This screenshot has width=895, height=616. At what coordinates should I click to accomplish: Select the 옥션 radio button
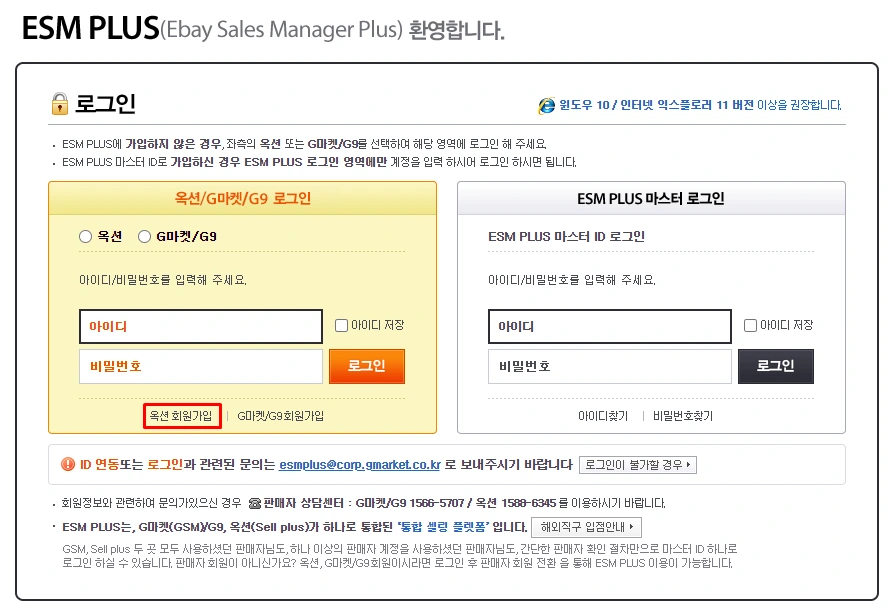coord(85,236)
